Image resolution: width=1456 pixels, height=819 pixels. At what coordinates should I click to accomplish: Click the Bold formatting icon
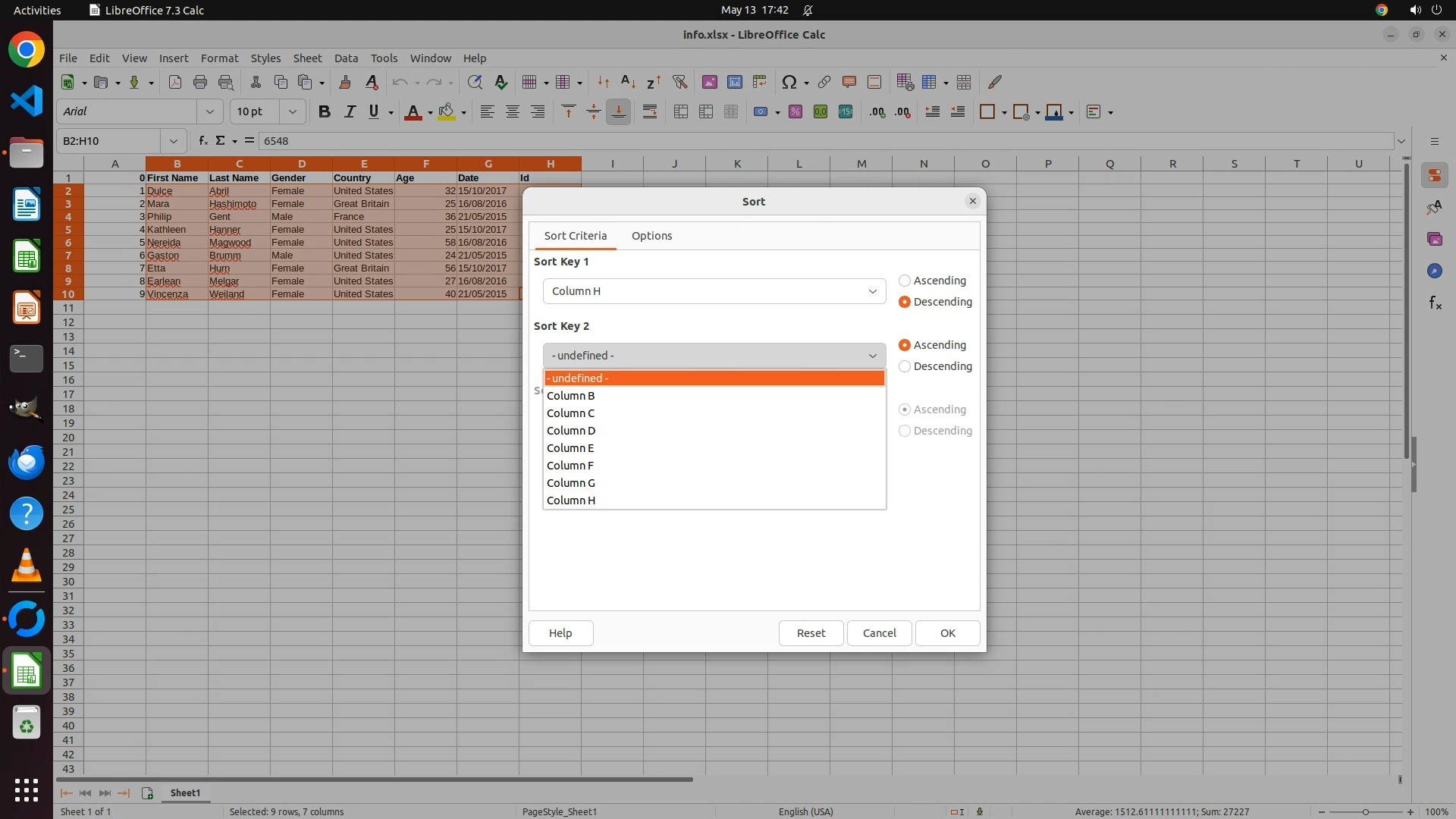pyautogui.click(x=325, y=112)
